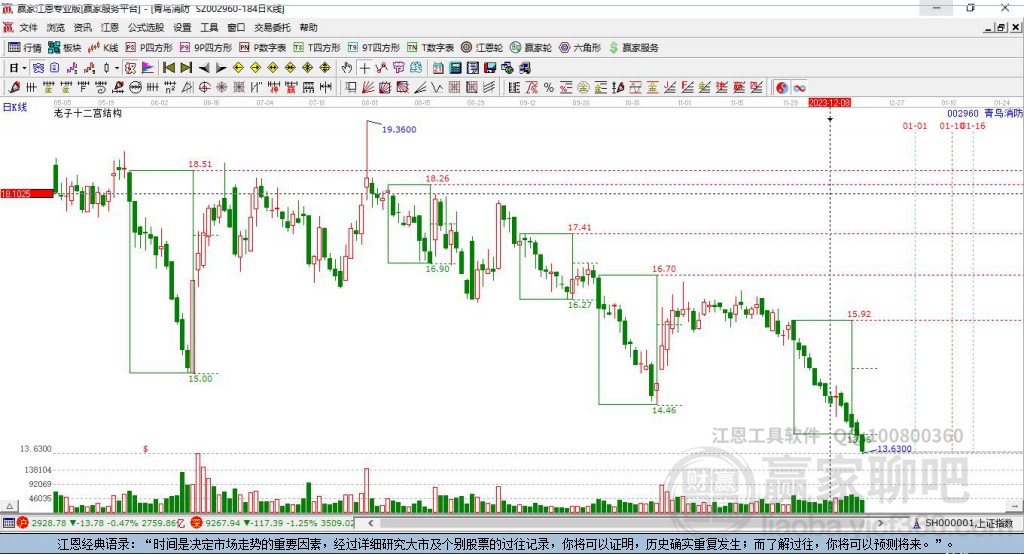Open the 交易委托 menu
Screen dimensions: 1024x554
click(272, 27)
